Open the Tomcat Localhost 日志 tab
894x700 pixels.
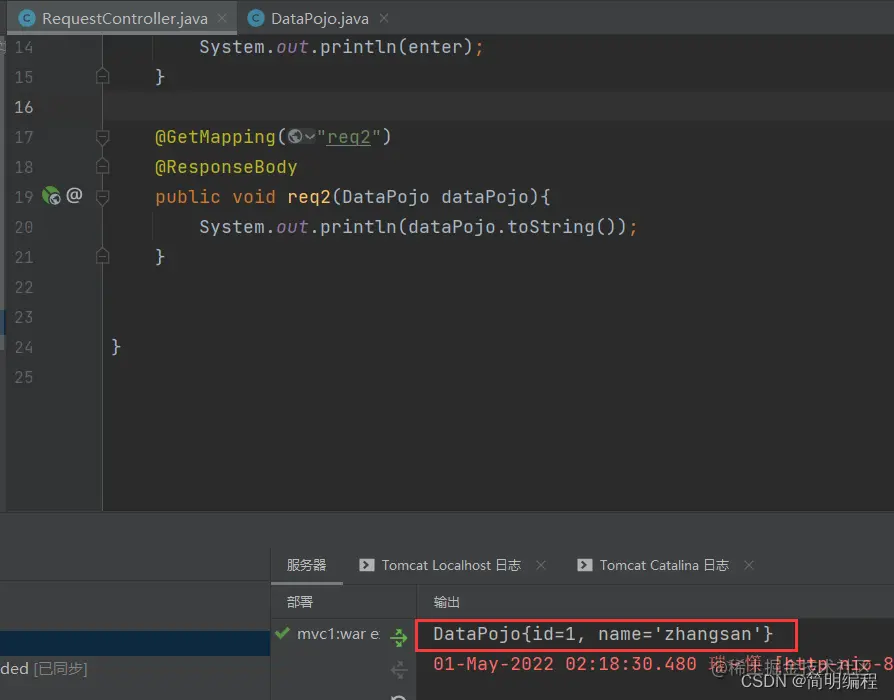(450, 565)
